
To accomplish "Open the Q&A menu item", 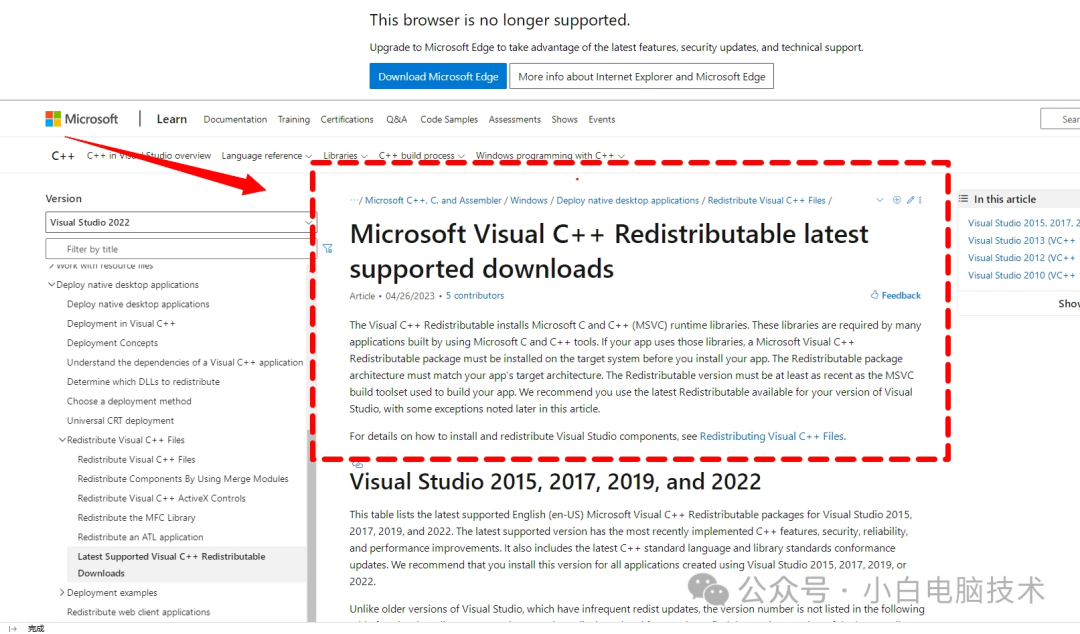I will (396, 119).
